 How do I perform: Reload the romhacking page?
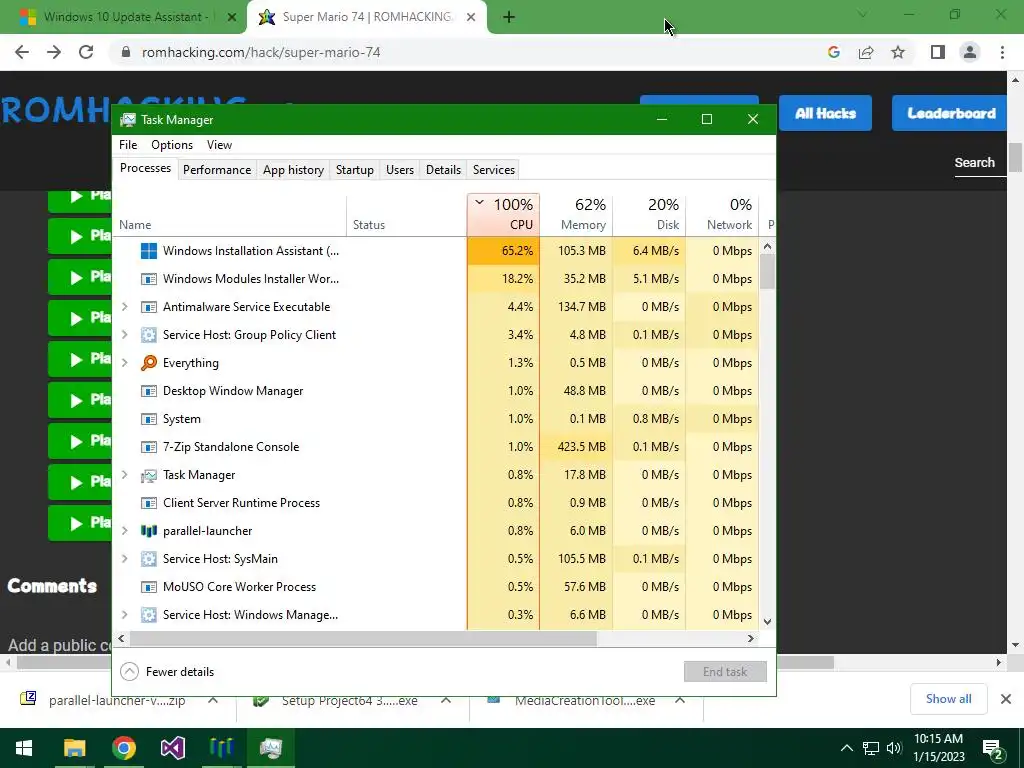coord(86,52)
